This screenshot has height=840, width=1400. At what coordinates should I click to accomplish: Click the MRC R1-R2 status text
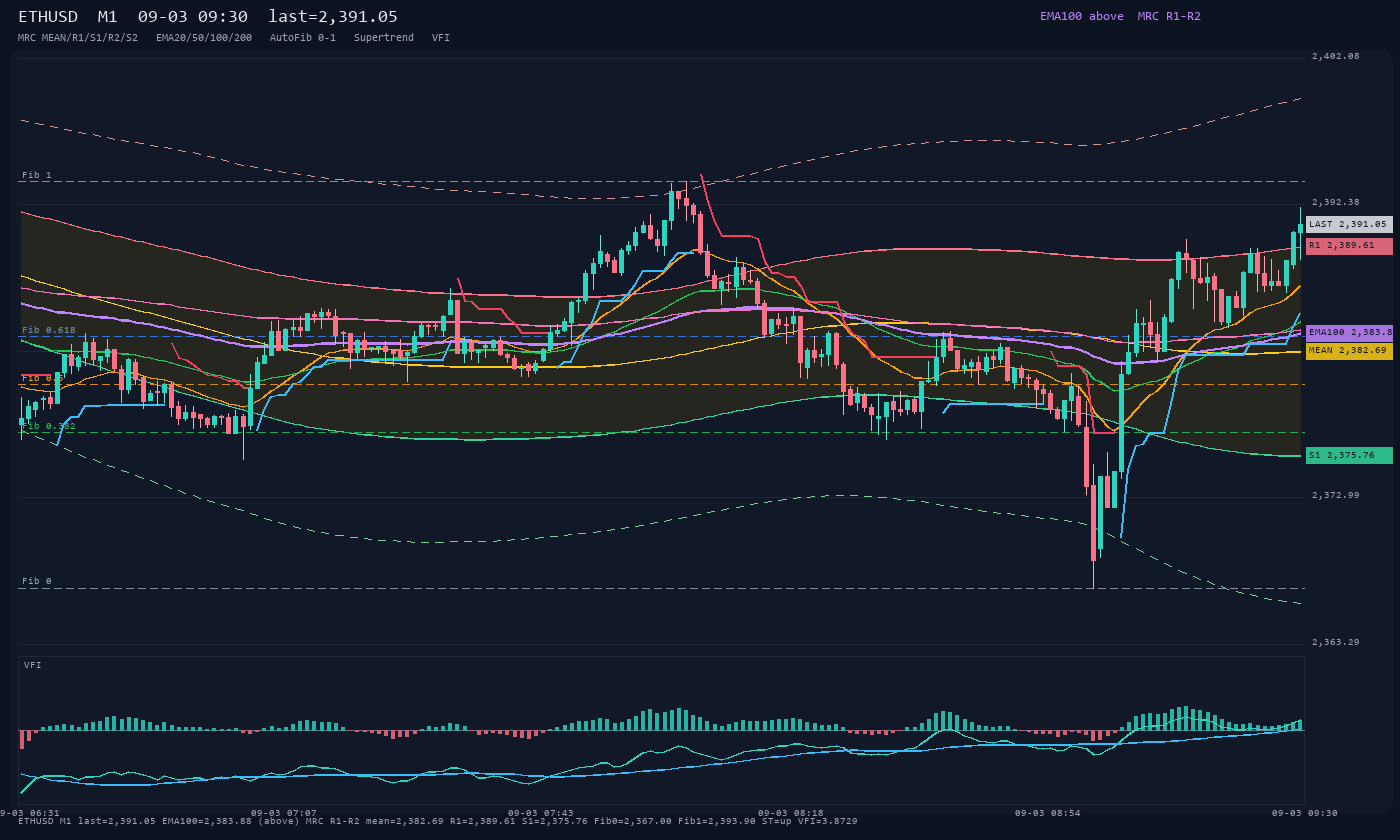(1169, 16)
